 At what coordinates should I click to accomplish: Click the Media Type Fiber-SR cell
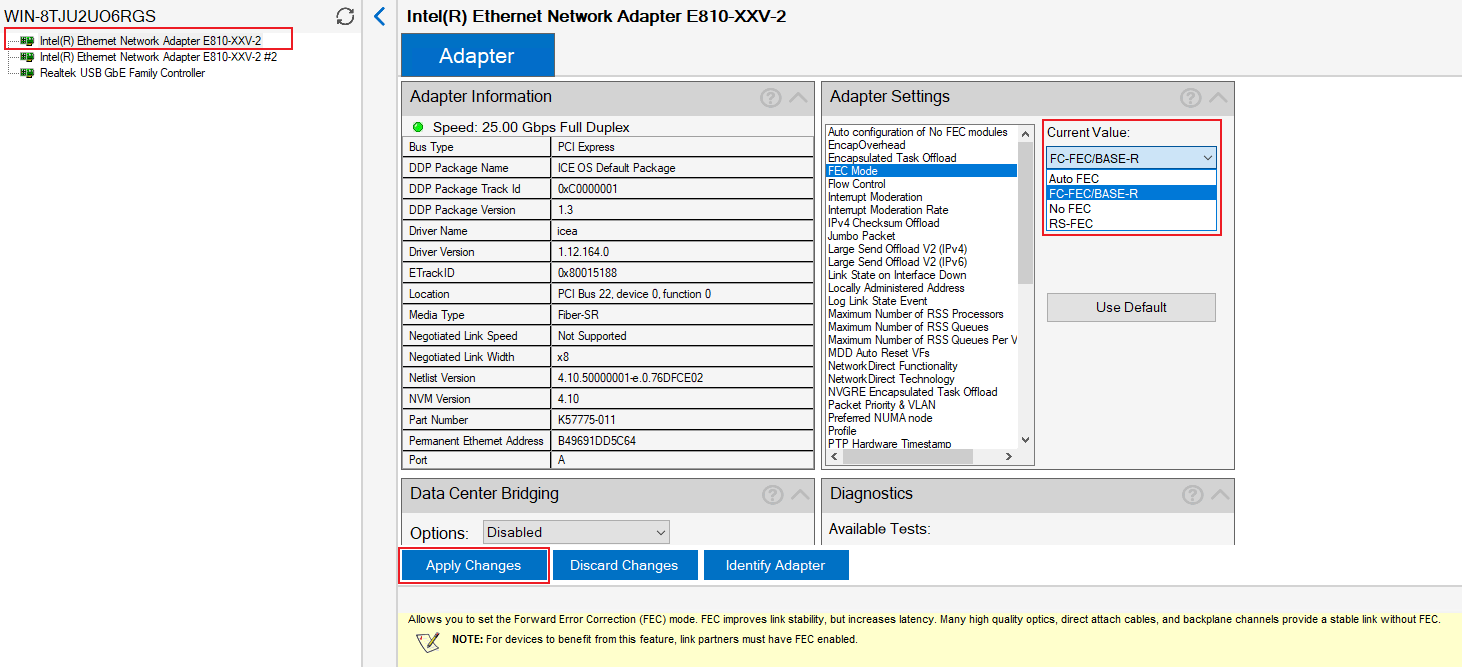(x=682, y=315)
